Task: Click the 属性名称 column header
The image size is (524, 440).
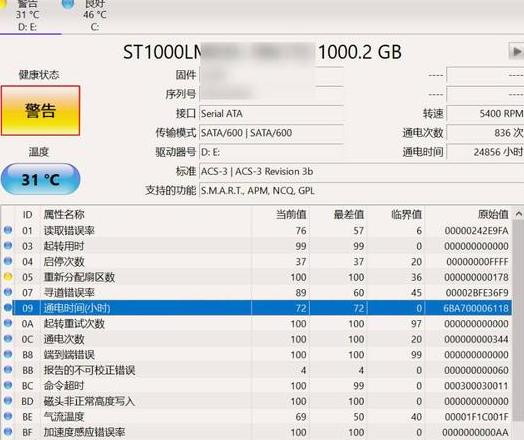Action: (146, 215)
